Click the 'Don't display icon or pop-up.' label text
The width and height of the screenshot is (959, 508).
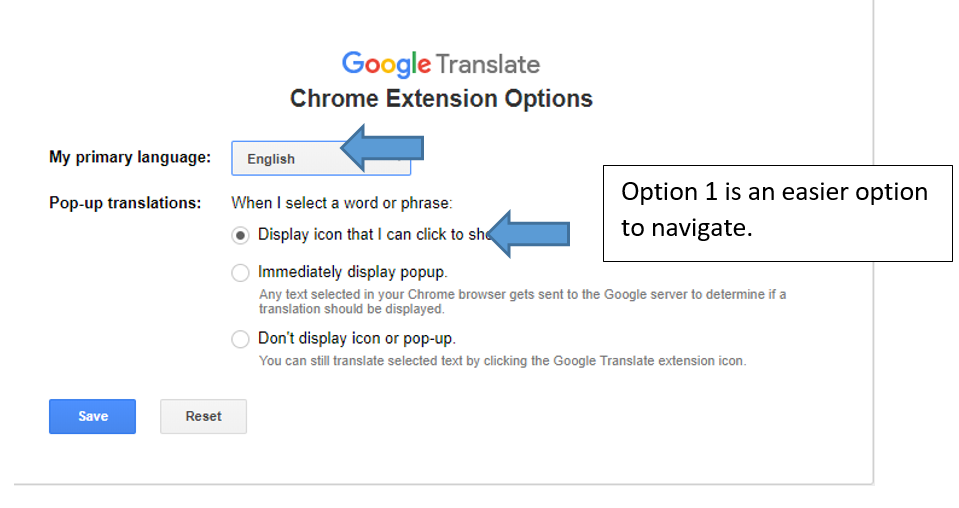pyautogui.click(x=356, y=338)
